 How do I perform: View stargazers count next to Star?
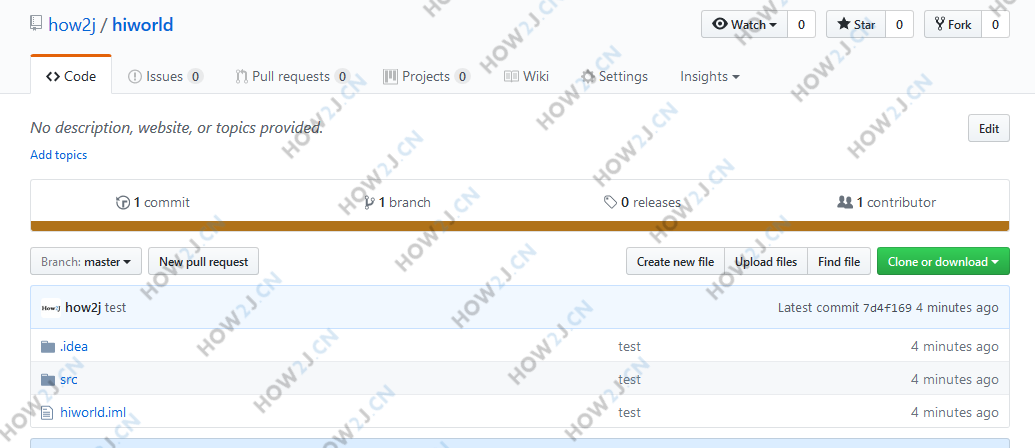[899, 24]
